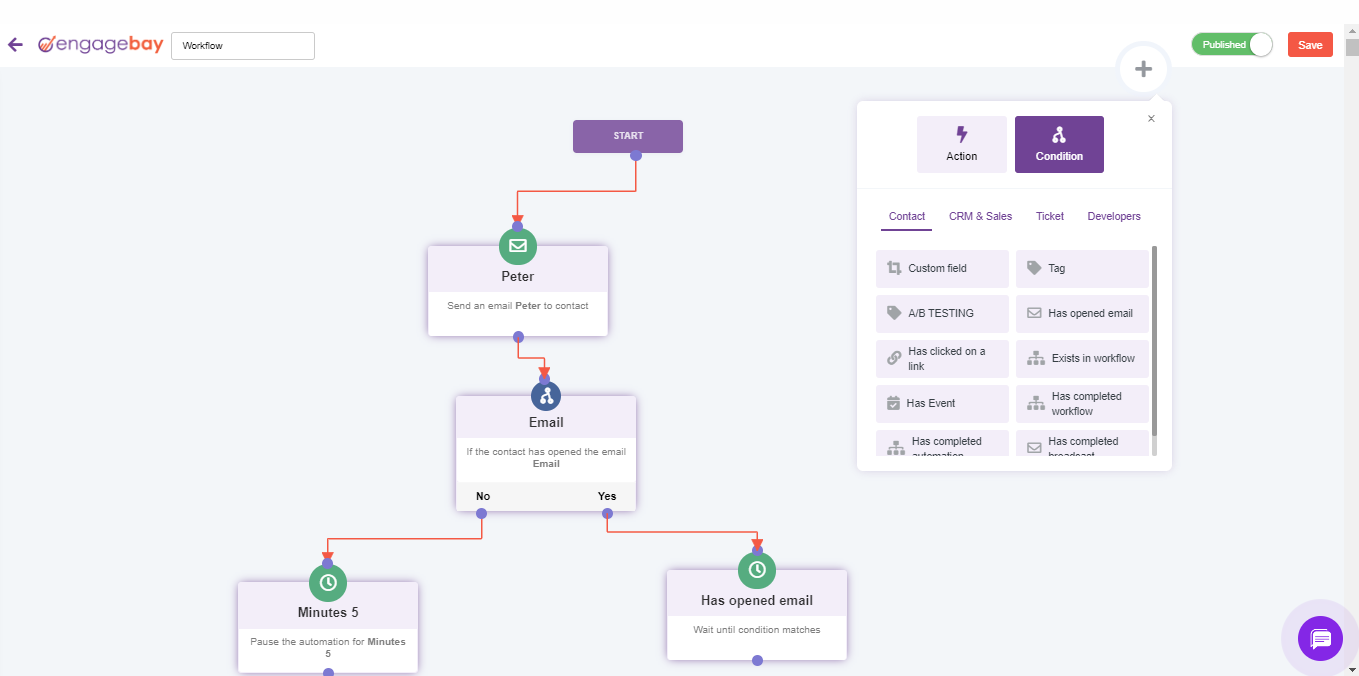The height and width of the screenshot is (676, 1359).
Task: Click the back arrow icon
Action: pyautogui.click(x=15, y=45)
